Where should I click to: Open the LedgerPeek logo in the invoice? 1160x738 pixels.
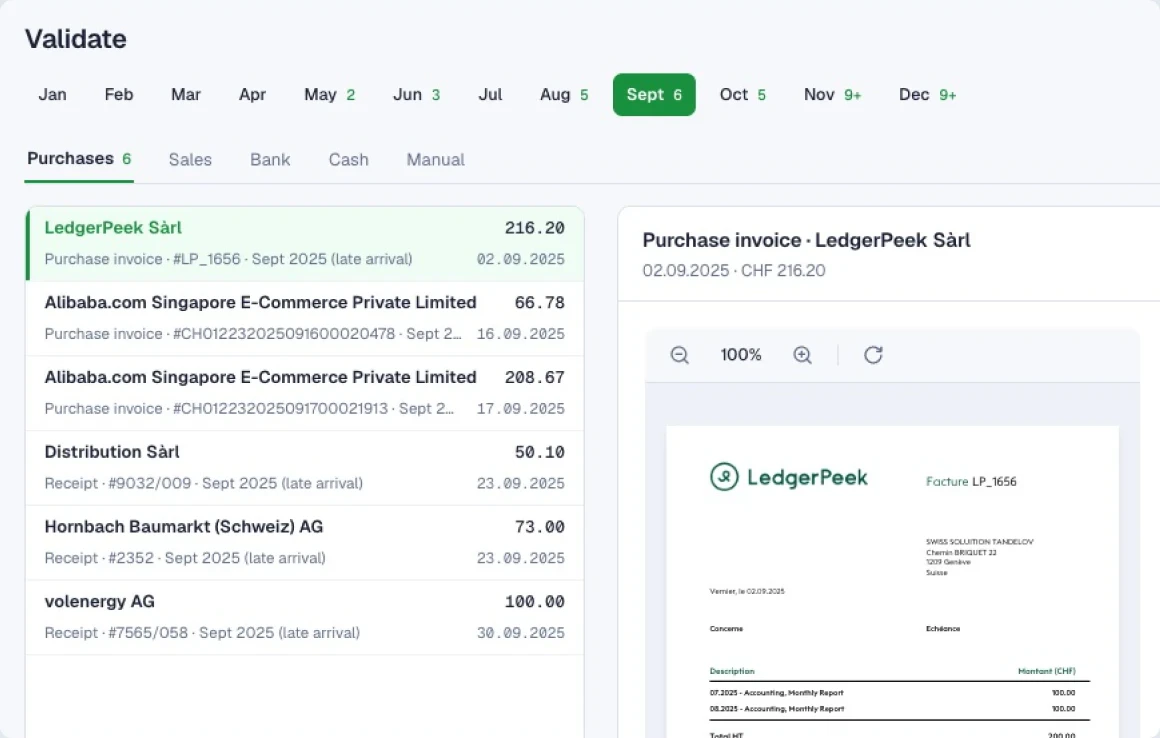coord(789,477)
